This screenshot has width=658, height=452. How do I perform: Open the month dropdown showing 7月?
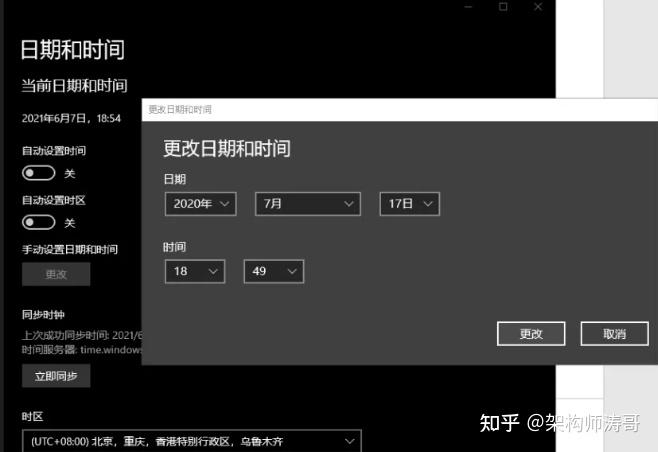tap(308, 204)
